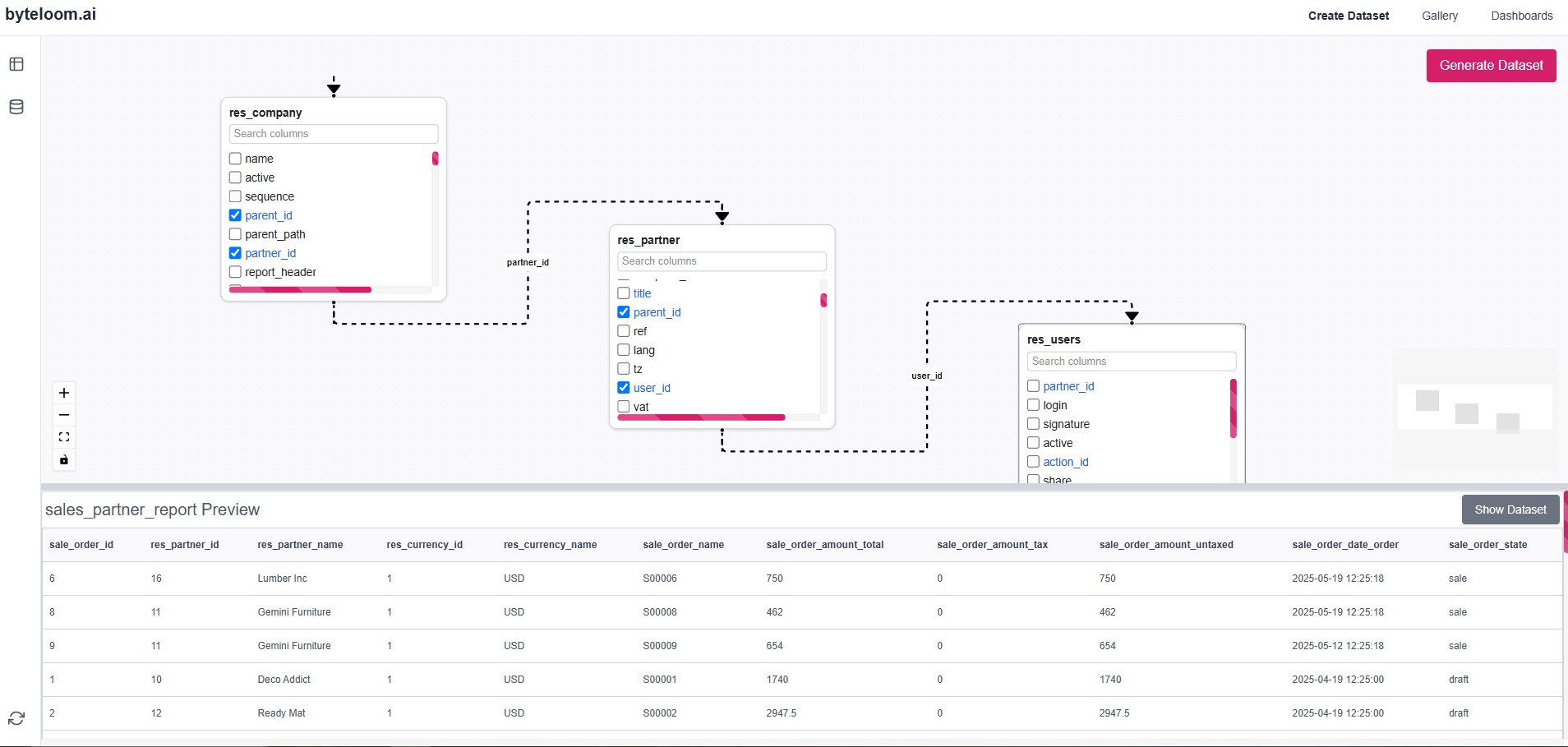Check the active column in res_users
The width and height of the screenshot is (1568, 747).
click(x=1034, y=443)
